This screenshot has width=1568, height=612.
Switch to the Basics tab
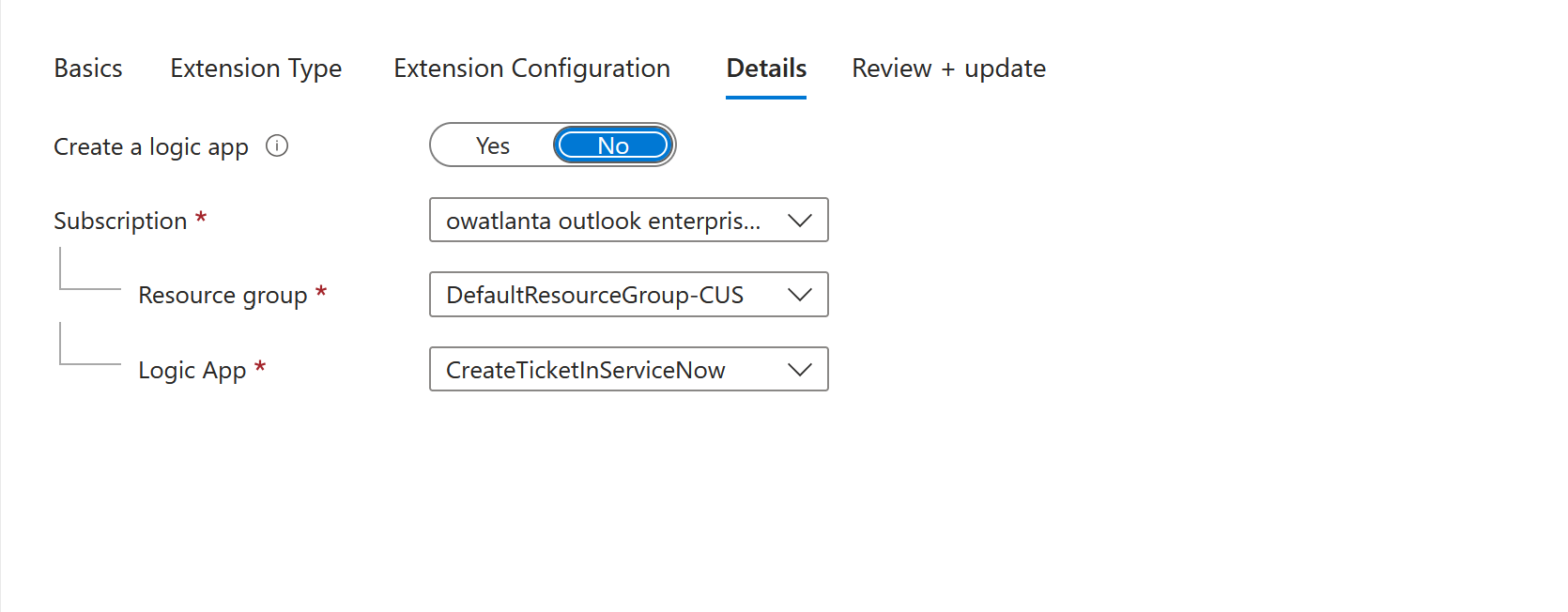pyautogui.click(x=88, y=69)
